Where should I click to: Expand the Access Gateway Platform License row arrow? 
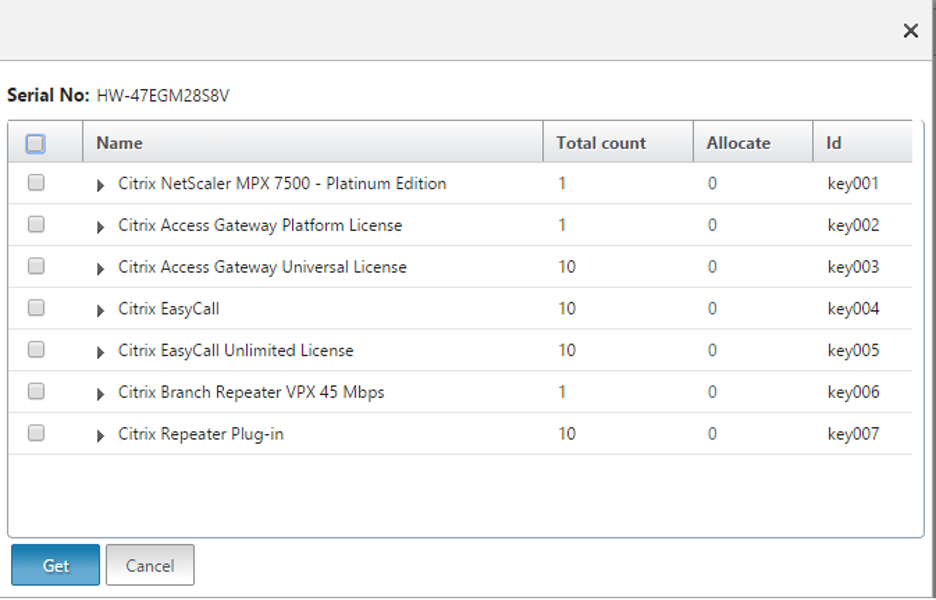(100, 227)
